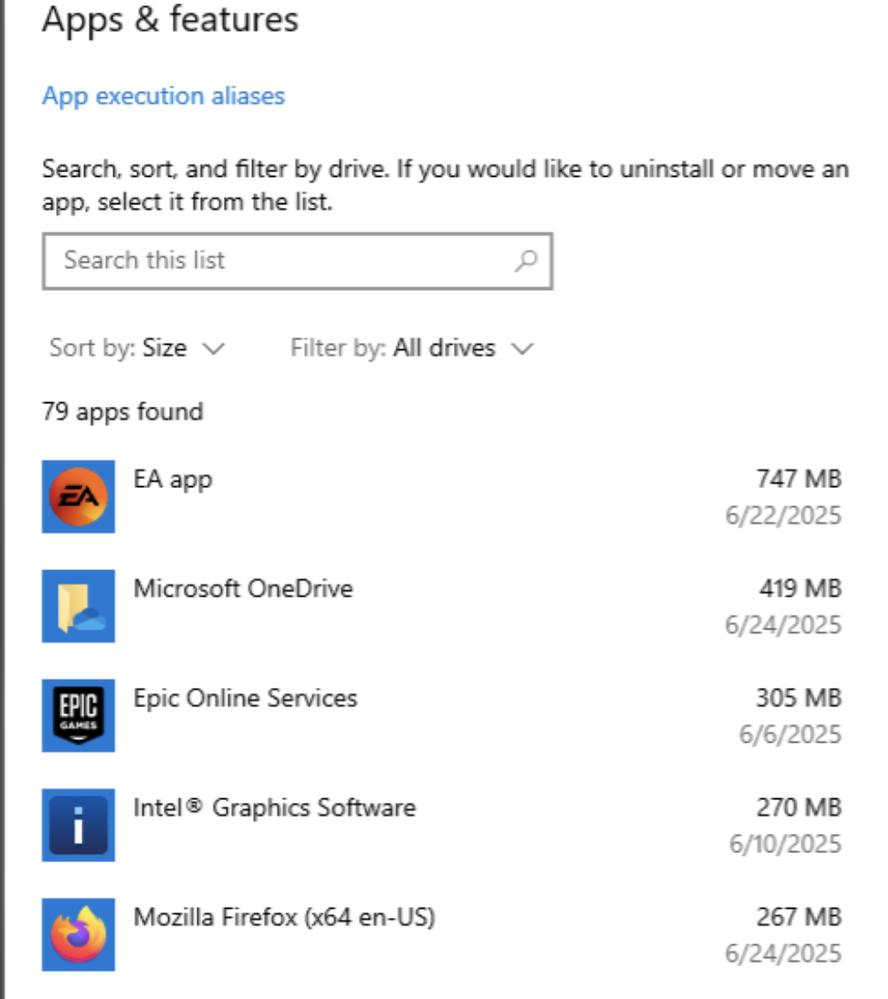Click the 79 apps found text
The height and width of the screenshot is (999, 888).
point(122,412)
